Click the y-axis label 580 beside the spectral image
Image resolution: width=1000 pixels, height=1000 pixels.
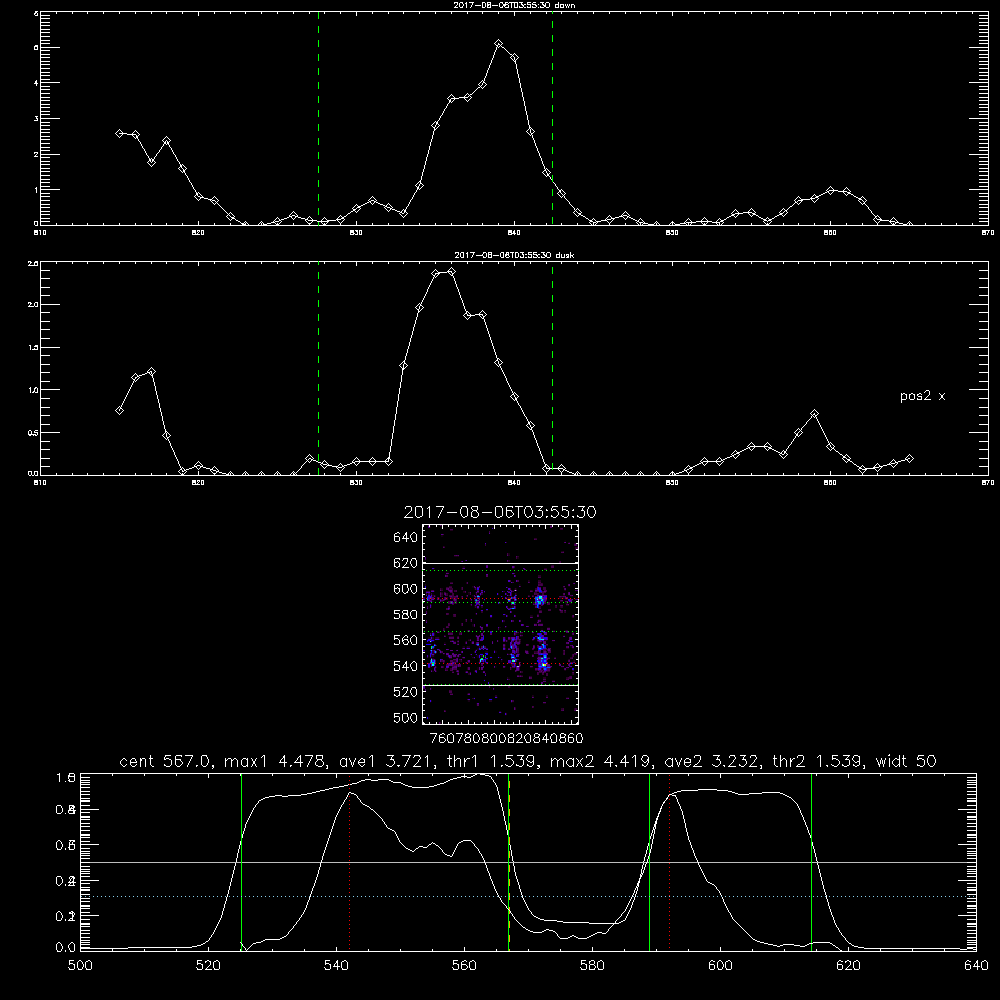406,614
